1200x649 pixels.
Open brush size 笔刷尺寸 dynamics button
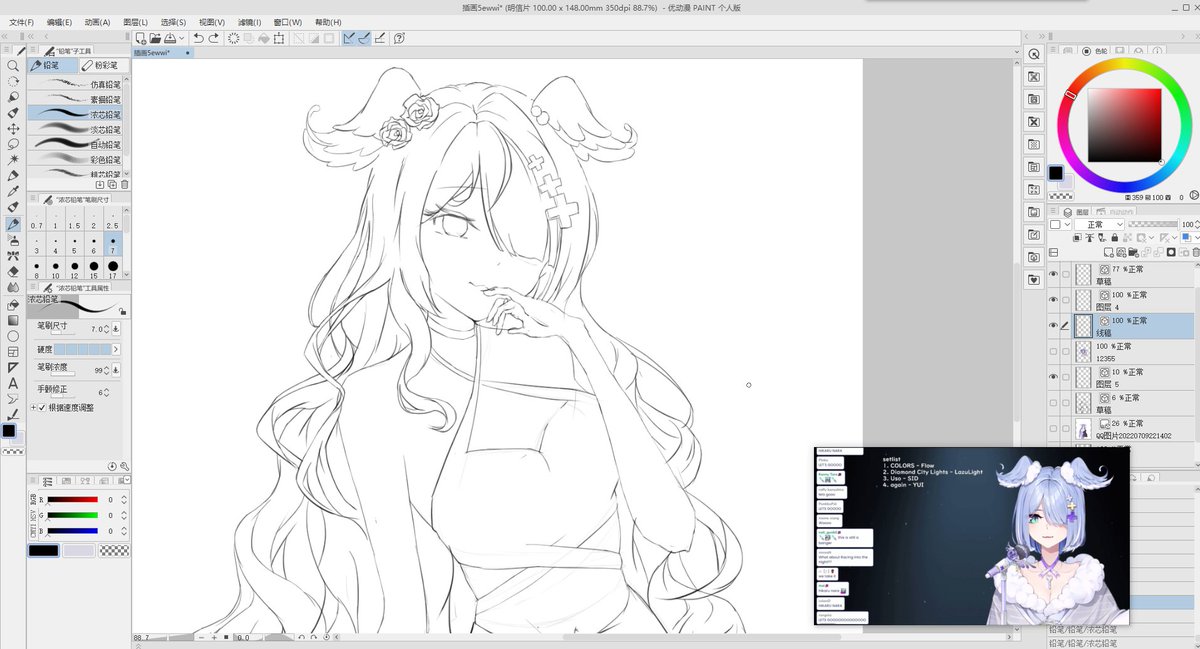tap(116, 328)
